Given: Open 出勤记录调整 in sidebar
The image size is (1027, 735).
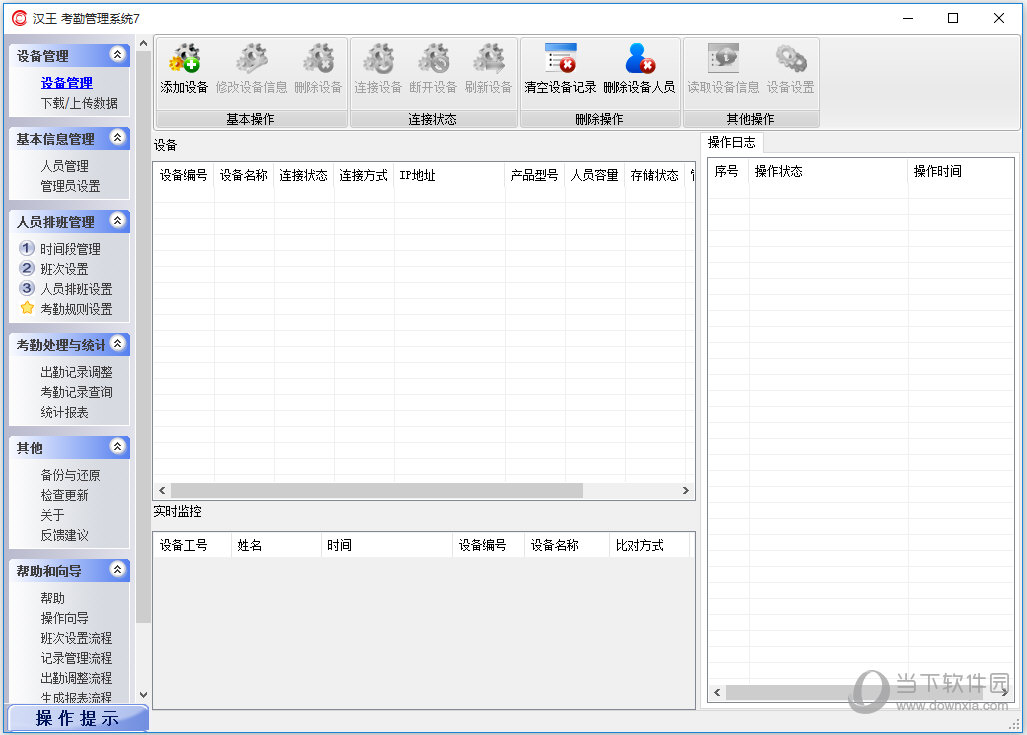Looking at the screenshot, I should click(x=77, y=373).
